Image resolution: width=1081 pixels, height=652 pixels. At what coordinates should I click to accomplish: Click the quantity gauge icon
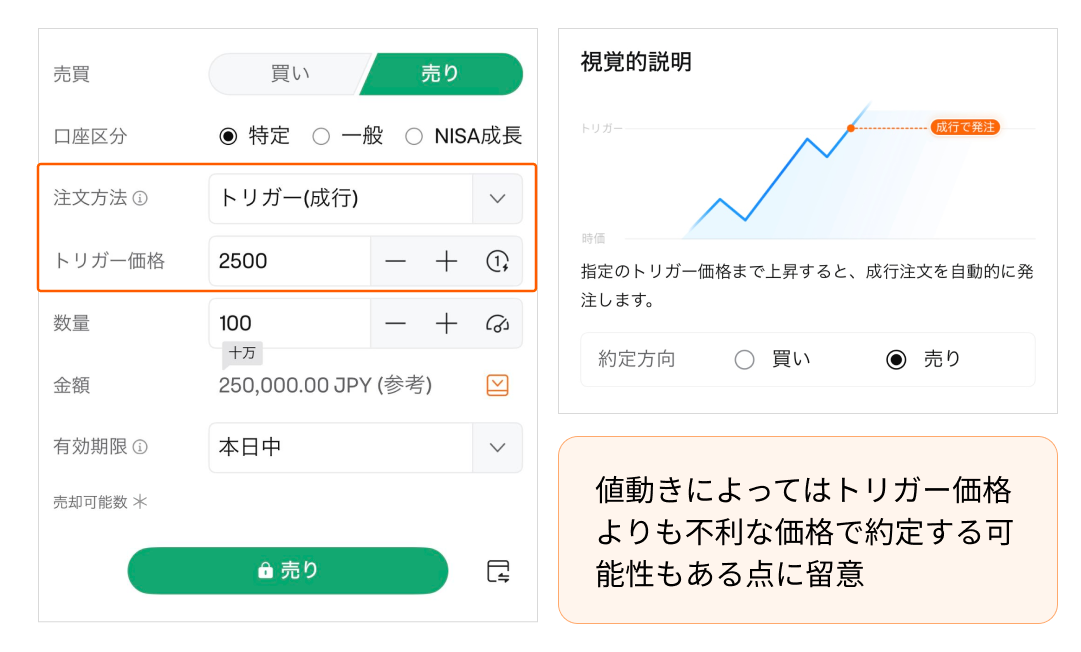[x=497, y=323]
